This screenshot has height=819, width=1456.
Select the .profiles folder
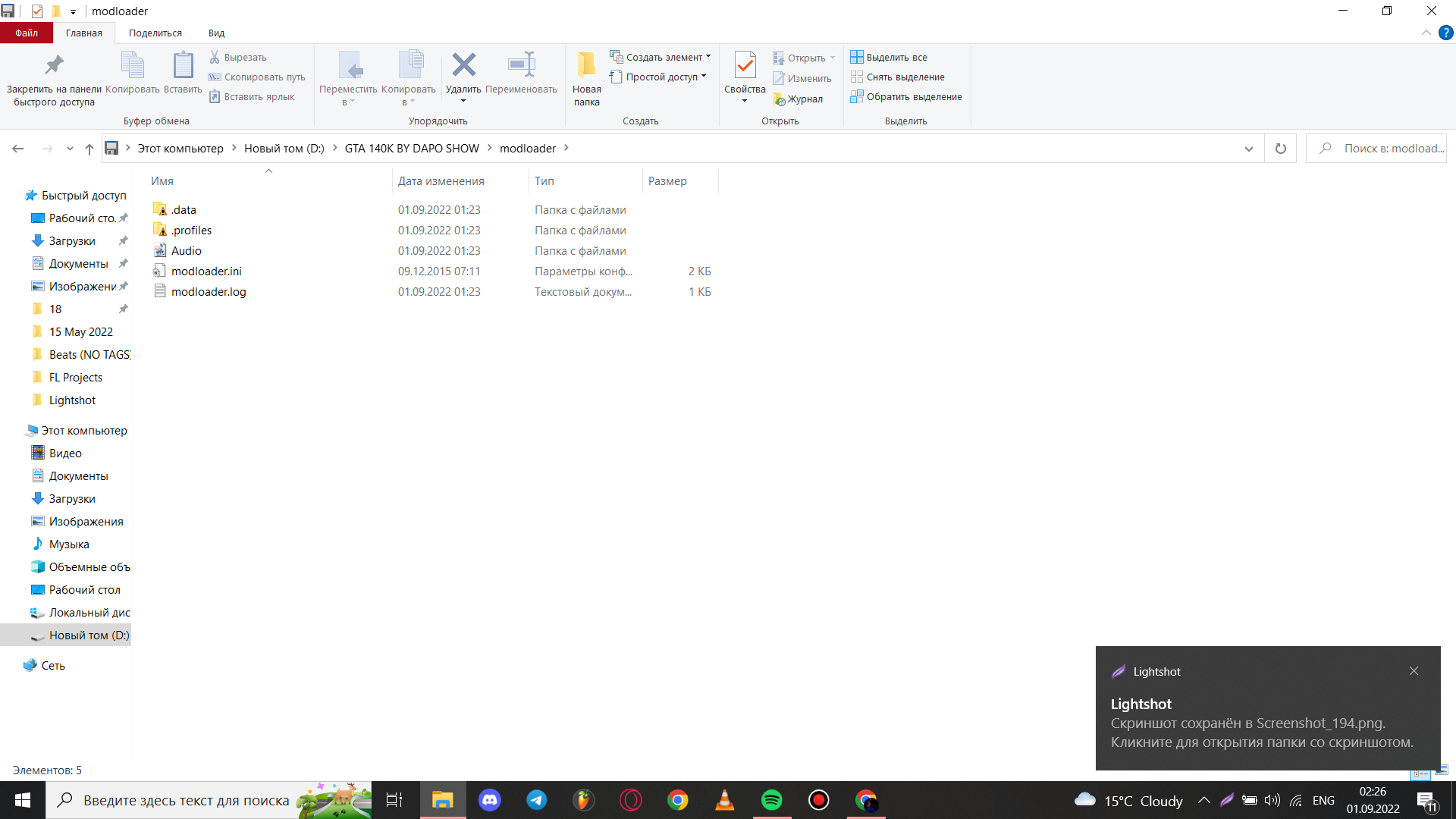(x=191, y=230)
